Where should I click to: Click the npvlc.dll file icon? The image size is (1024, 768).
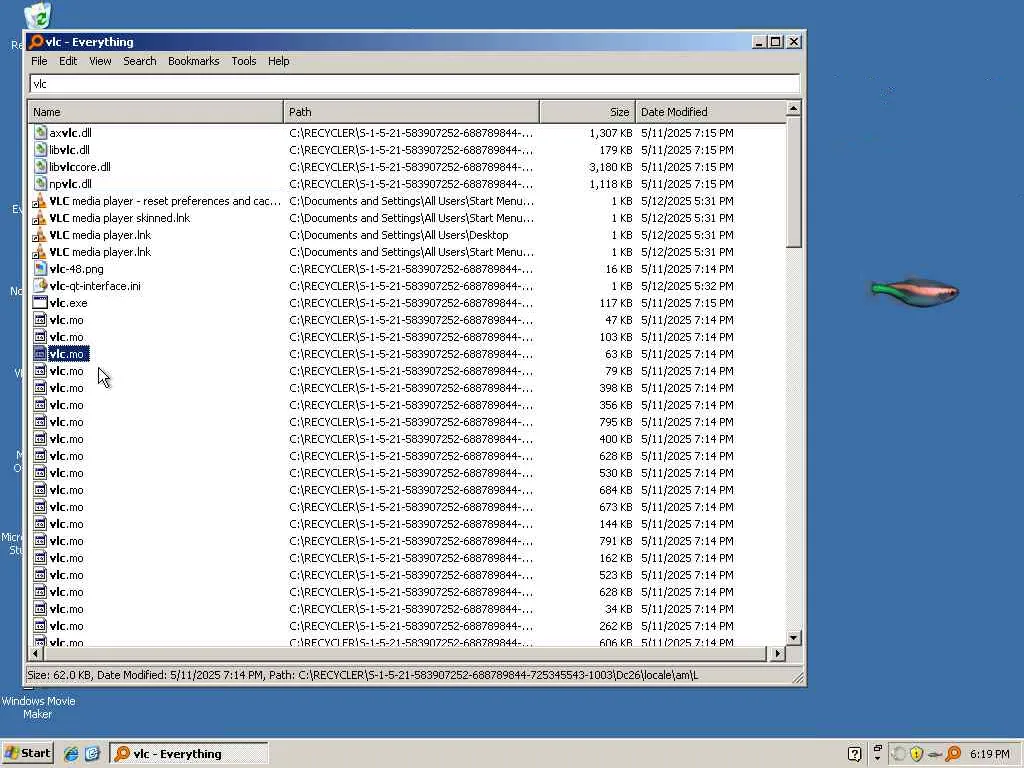(40, 184)
